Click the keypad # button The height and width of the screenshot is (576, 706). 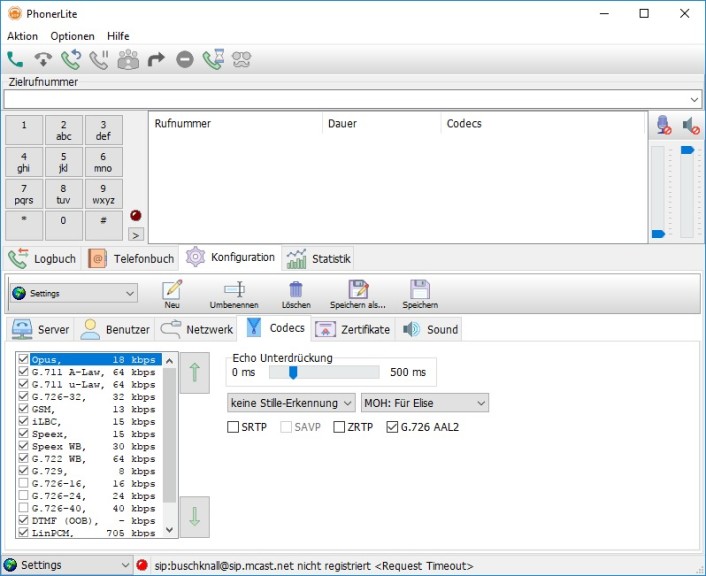(104, 226)
